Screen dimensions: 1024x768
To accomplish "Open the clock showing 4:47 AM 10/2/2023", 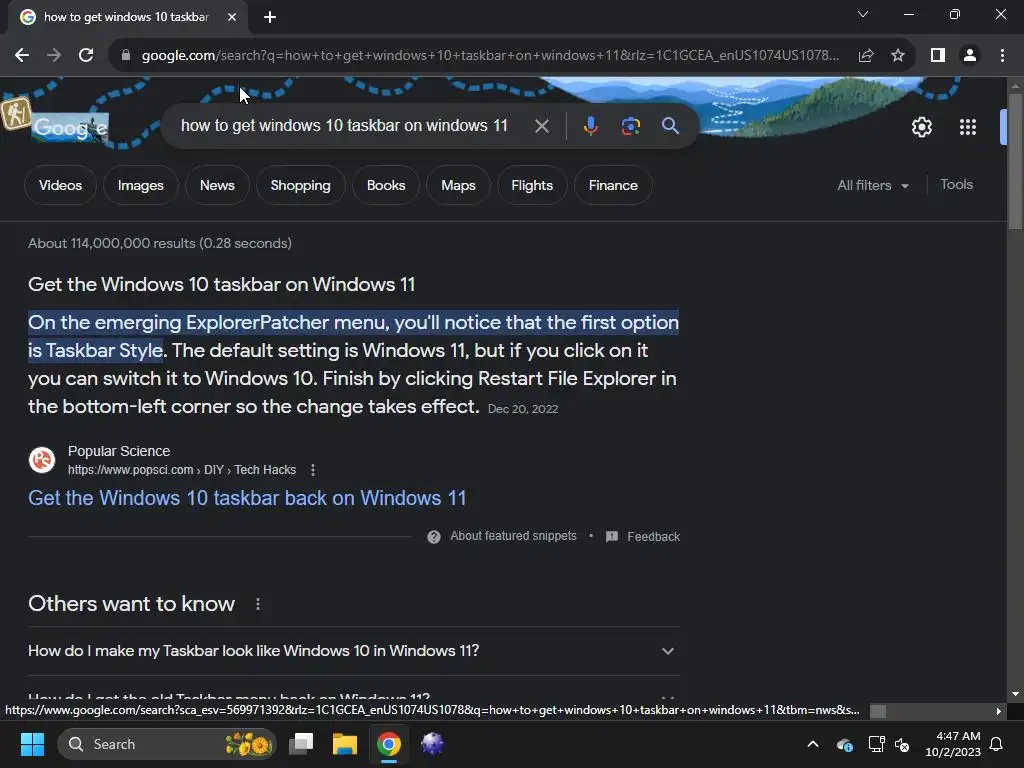I will click(953, 744).
